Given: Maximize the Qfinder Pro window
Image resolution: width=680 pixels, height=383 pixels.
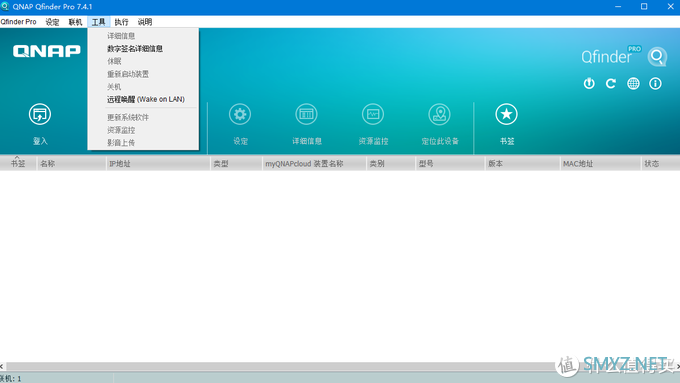Looking at the screenshot, I should pos(644,7).
